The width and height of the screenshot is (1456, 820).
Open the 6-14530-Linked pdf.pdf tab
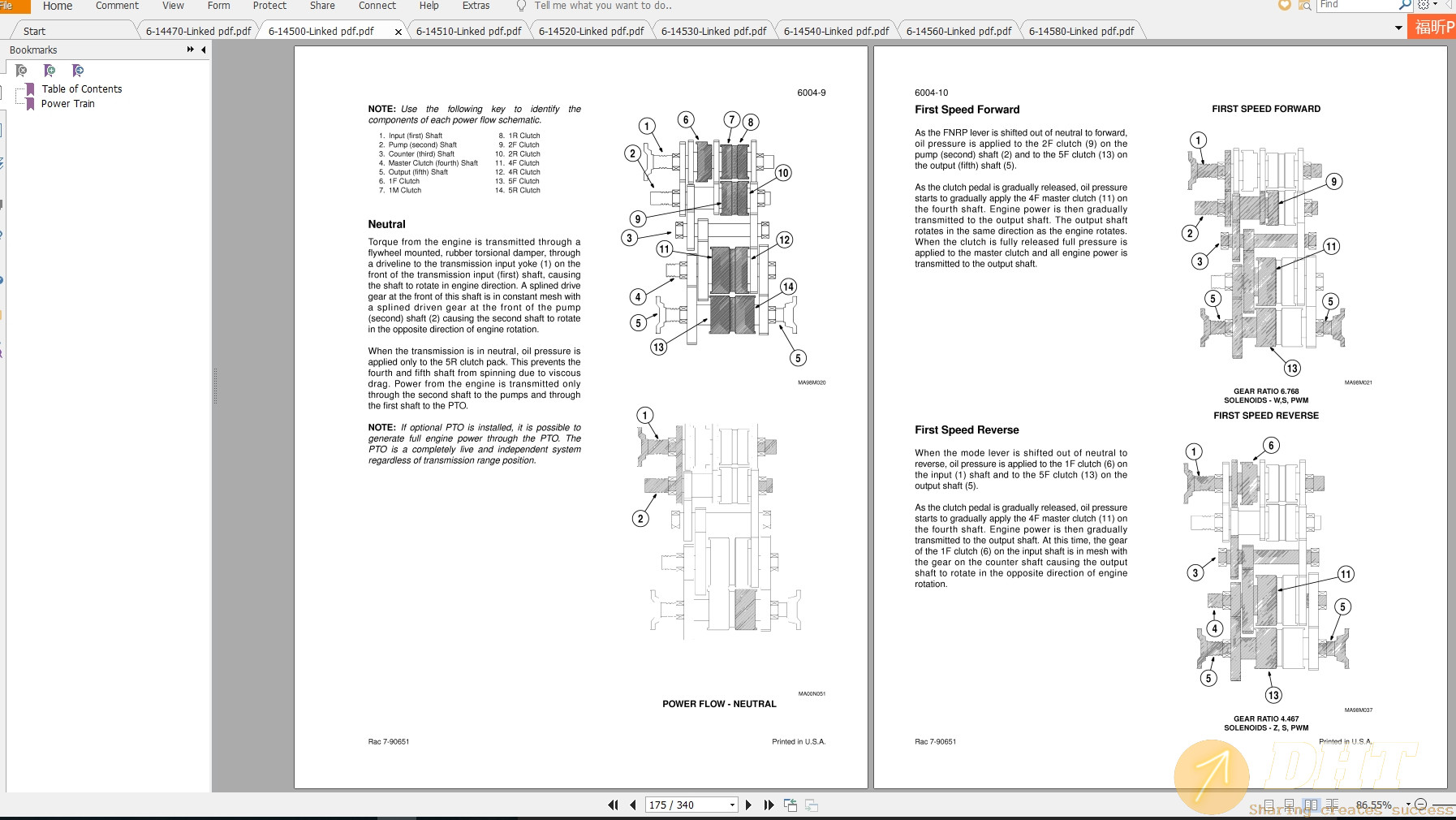713,31
